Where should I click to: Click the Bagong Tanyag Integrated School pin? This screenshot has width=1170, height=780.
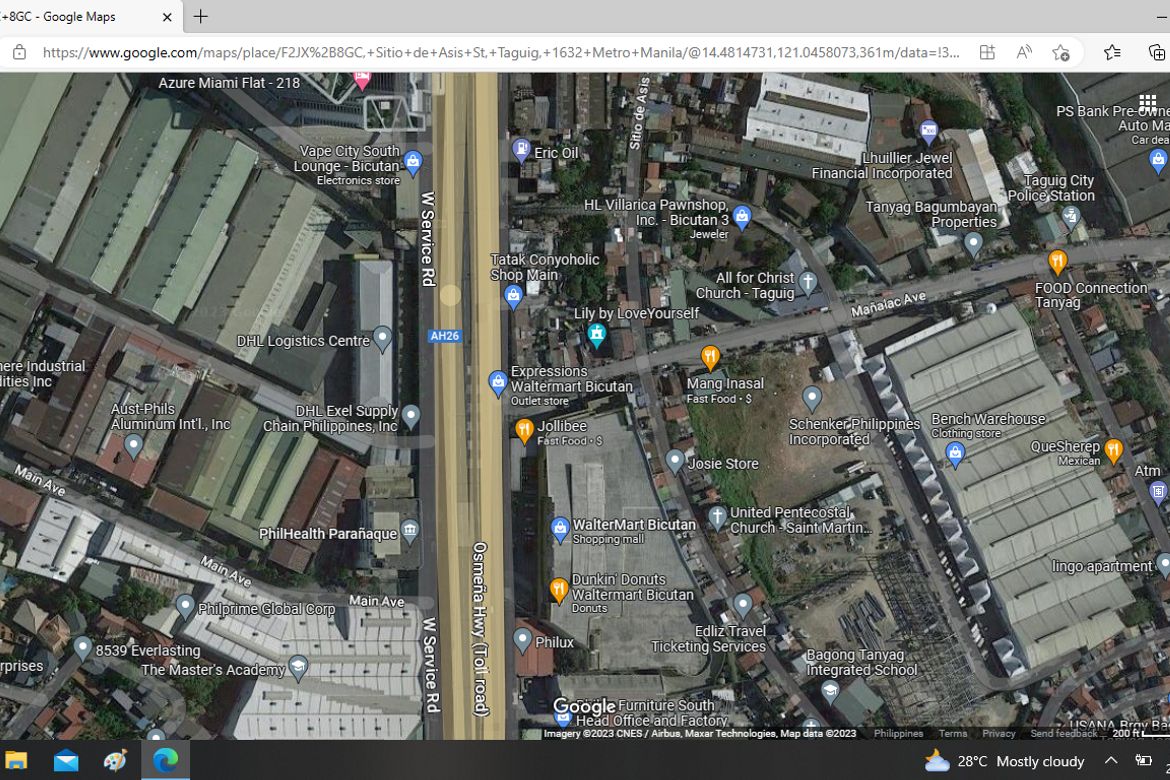[829, 693]
